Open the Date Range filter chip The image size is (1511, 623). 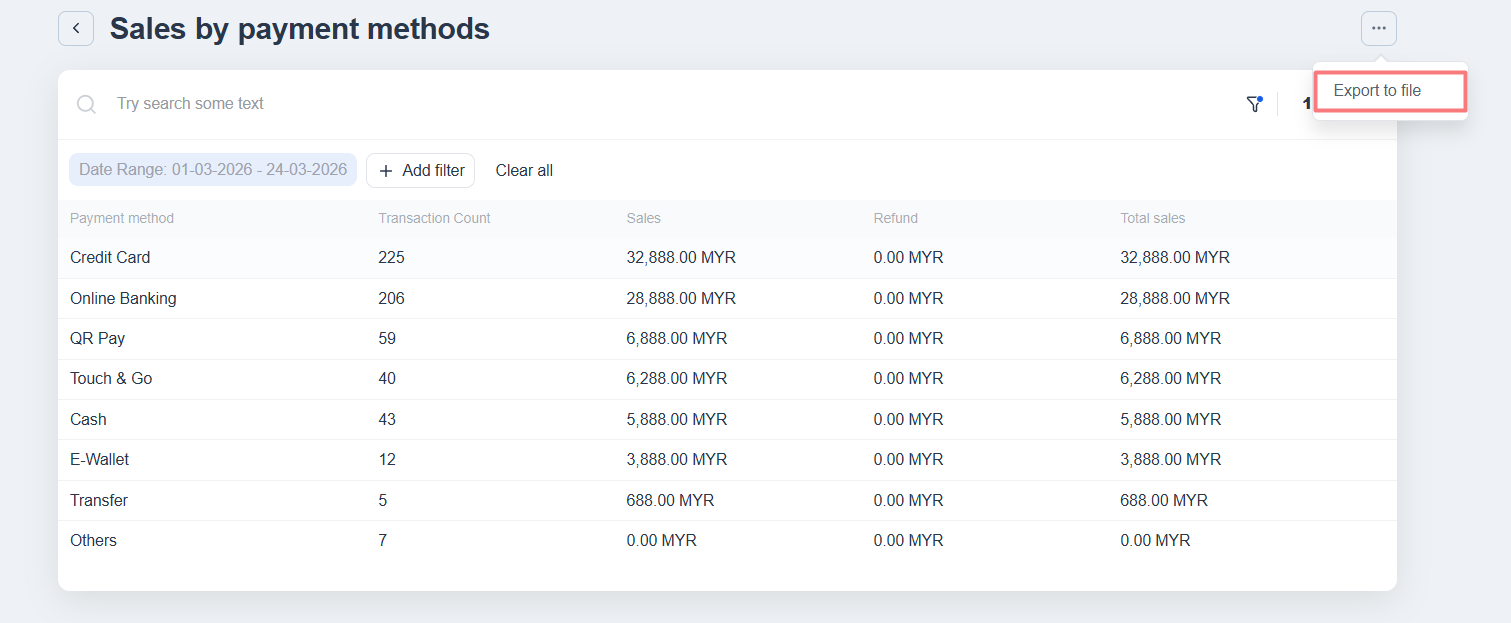[x=213, y=170]
